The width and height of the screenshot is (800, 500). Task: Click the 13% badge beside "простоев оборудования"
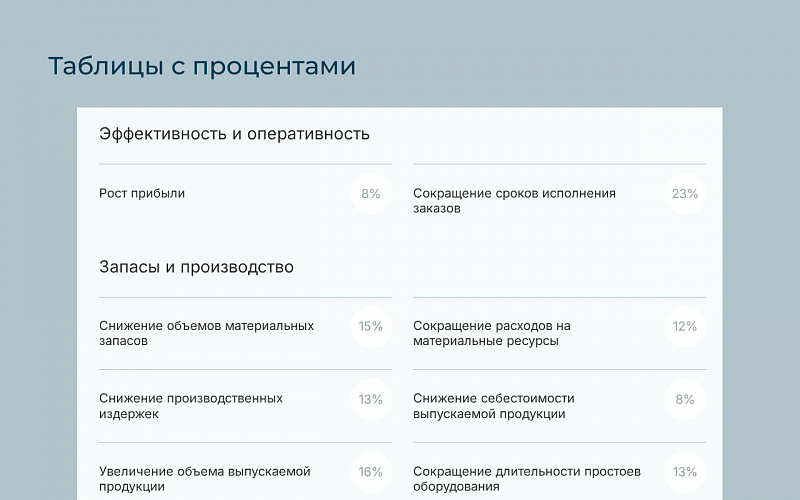[685, 472]
